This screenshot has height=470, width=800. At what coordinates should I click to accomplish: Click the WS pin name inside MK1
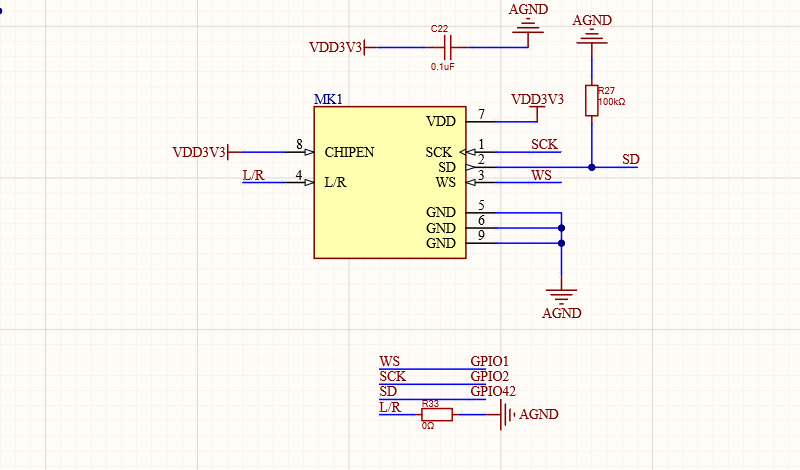(445, 182)
